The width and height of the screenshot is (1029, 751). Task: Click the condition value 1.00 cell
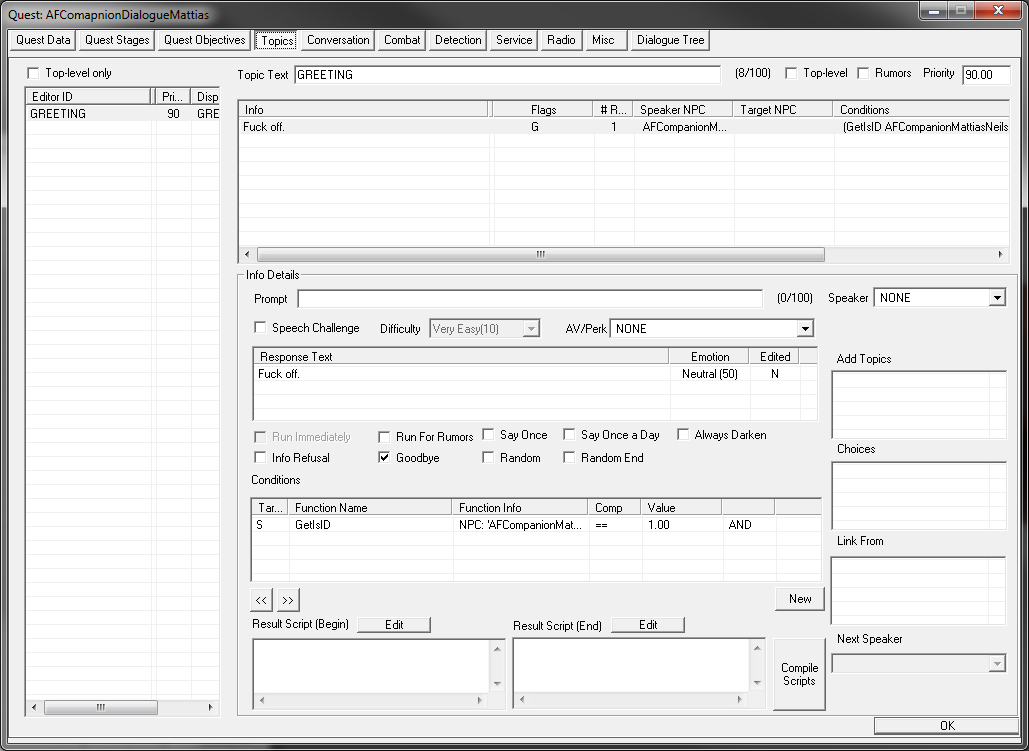point(682,525)
